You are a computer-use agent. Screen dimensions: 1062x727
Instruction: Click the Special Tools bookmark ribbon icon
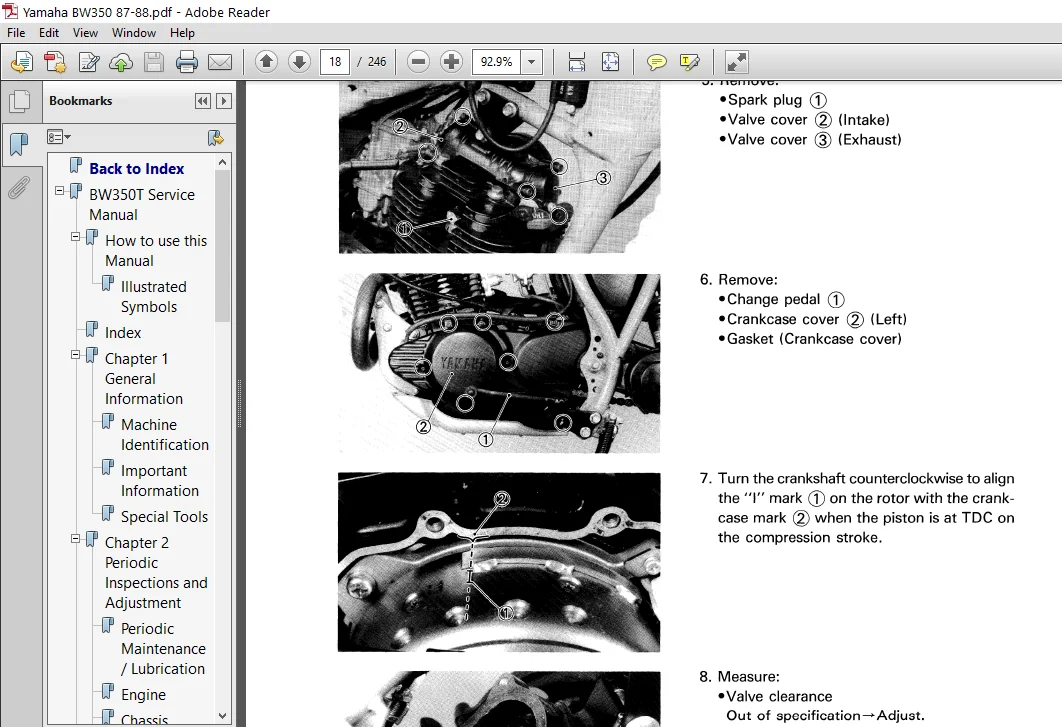coord(108,514)
